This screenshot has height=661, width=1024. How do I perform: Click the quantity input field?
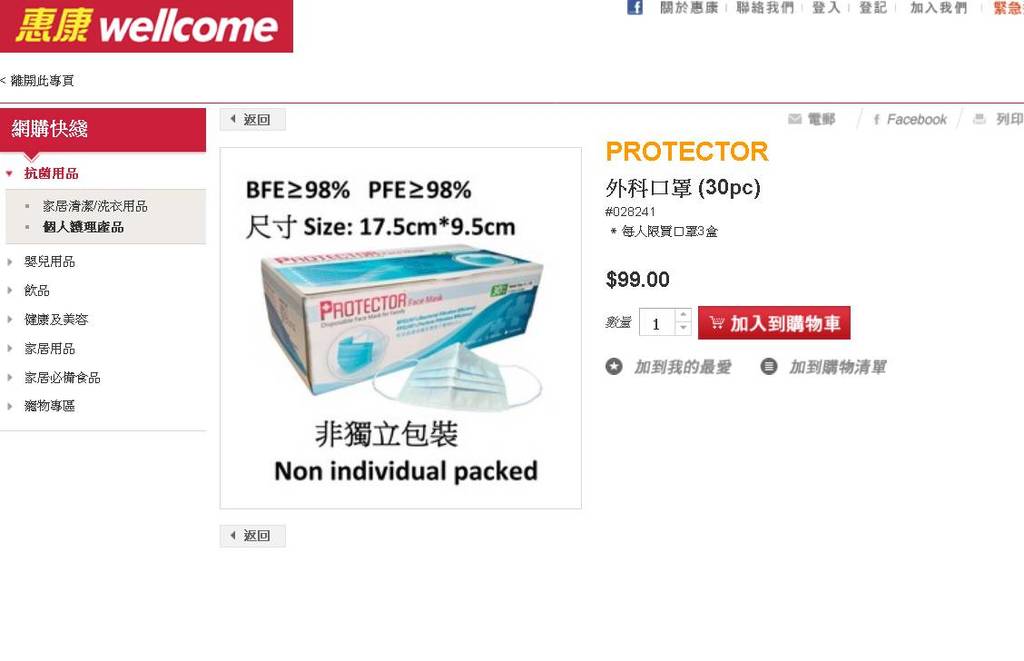(x=657, y=323)
